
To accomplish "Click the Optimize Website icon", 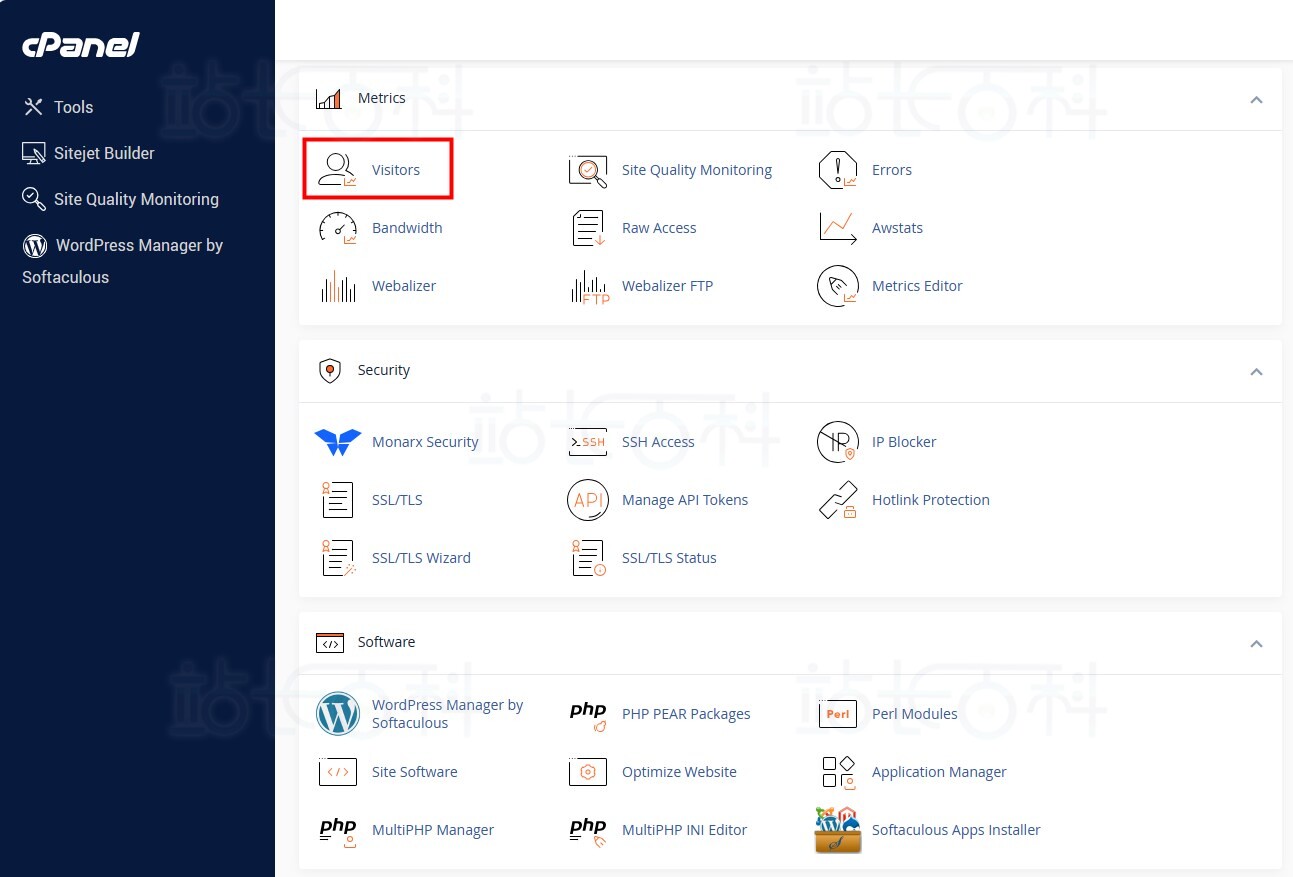I will click(x=588, y=772).
